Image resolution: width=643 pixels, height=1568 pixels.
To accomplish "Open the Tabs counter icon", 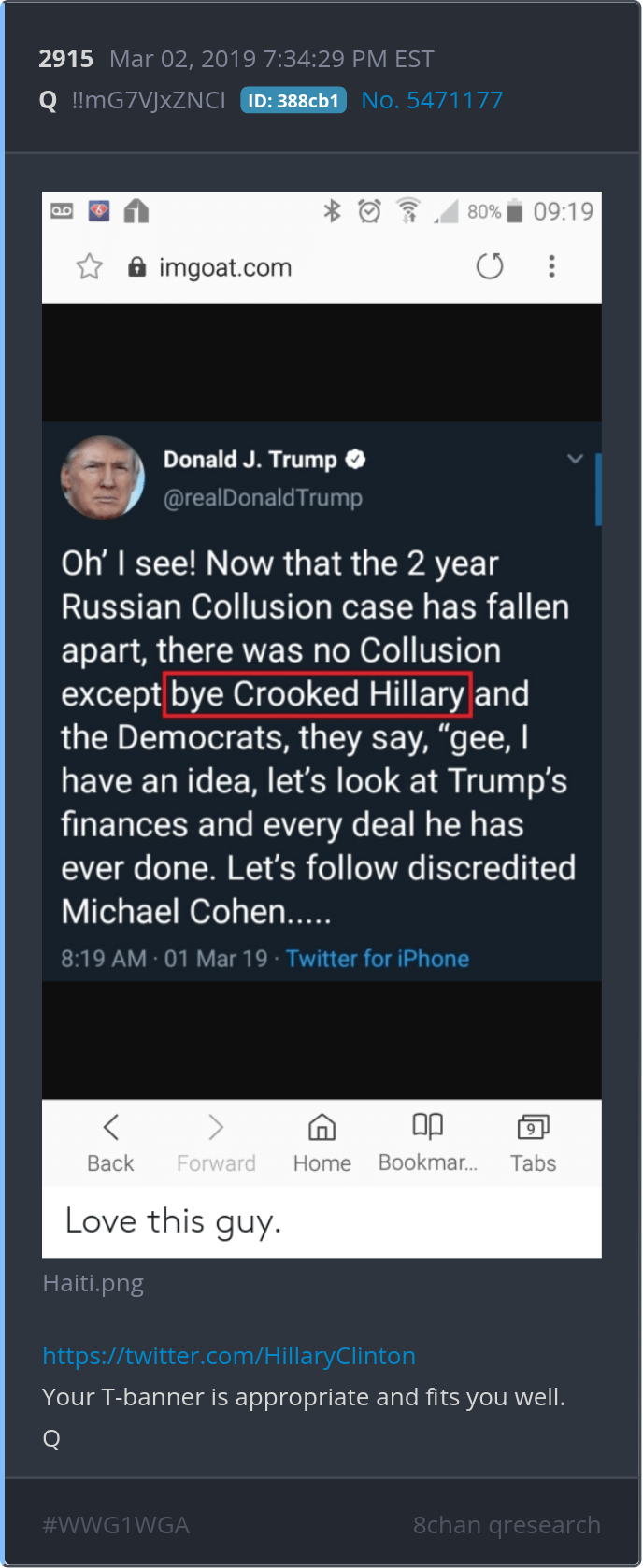I will pyautogui.click(x=533, y=1128).
